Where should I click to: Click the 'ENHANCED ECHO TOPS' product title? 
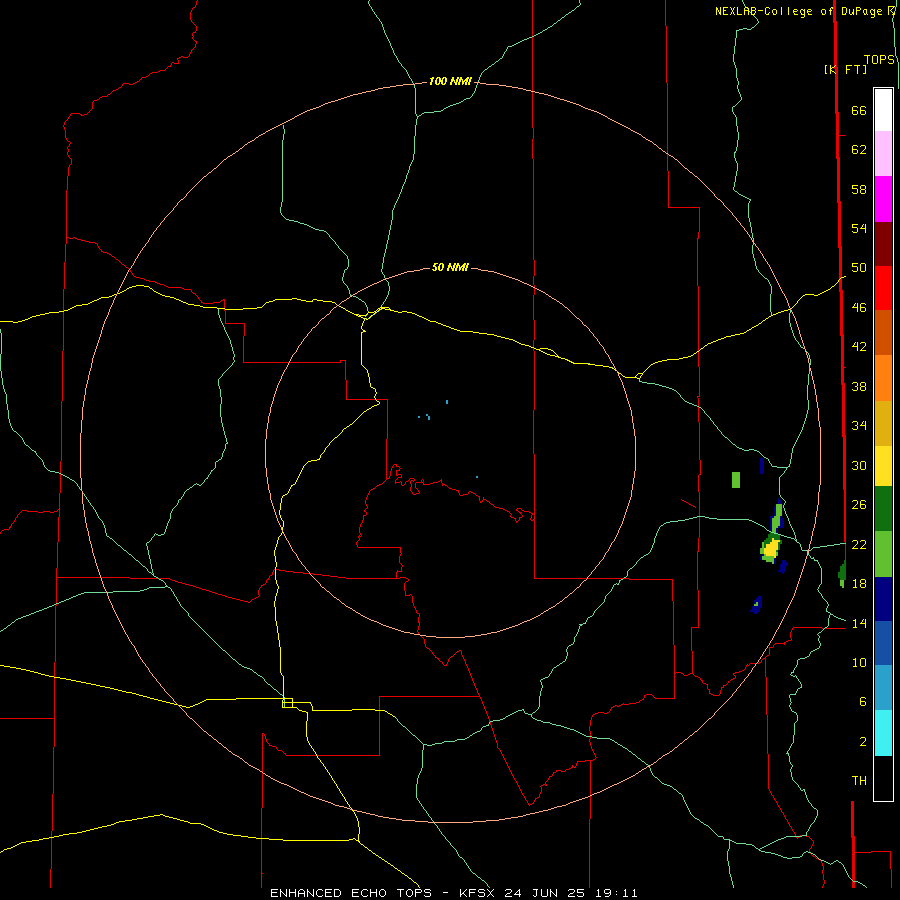coord(351,893)
